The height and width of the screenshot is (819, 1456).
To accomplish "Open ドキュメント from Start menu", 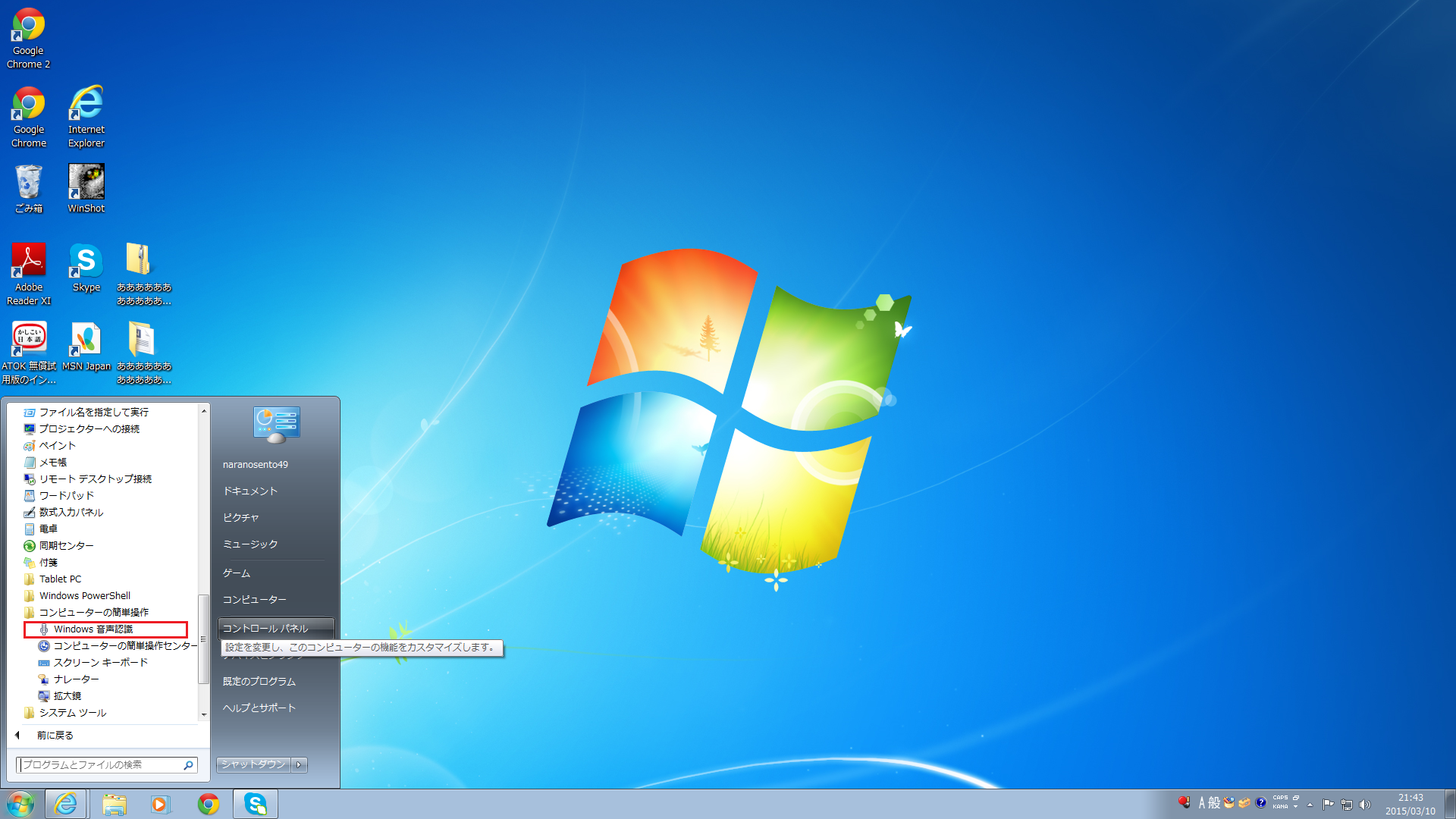I will [250, 491].
